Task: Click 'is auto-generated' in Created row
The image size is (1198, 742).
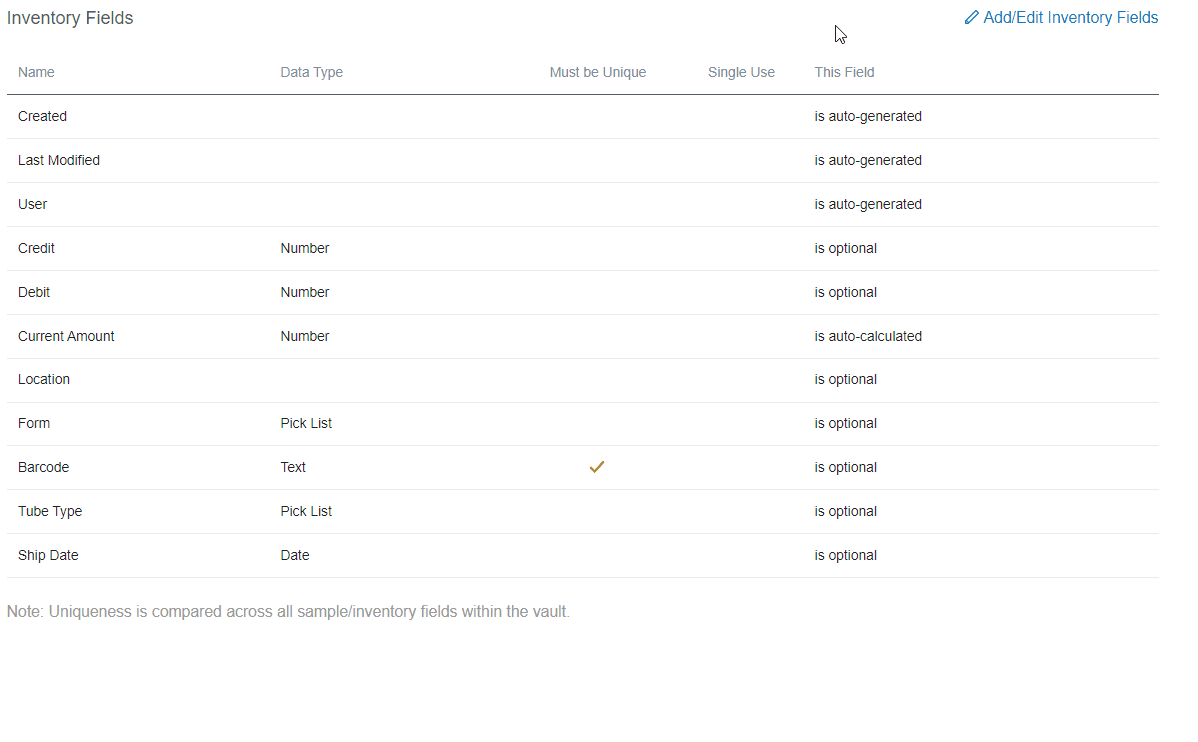Action: click(x=868, y=116)
